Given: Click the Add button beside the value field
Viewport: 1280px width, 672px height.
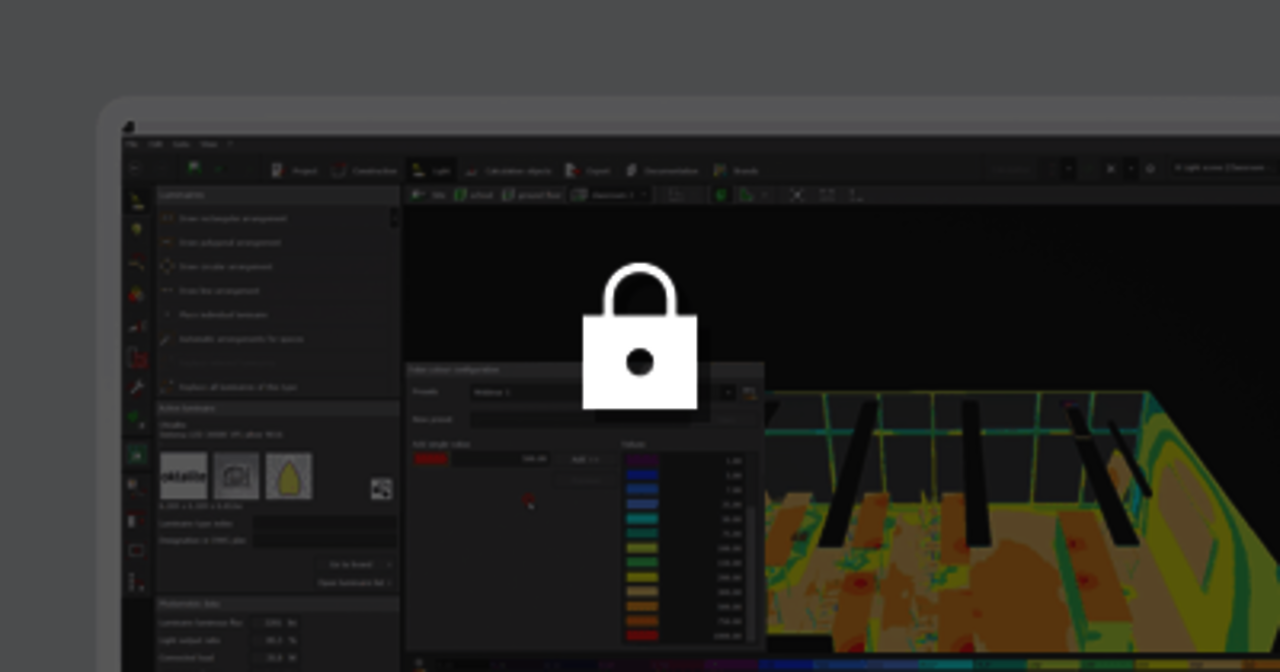Looking at the screenshot, I should click(583, 459).
